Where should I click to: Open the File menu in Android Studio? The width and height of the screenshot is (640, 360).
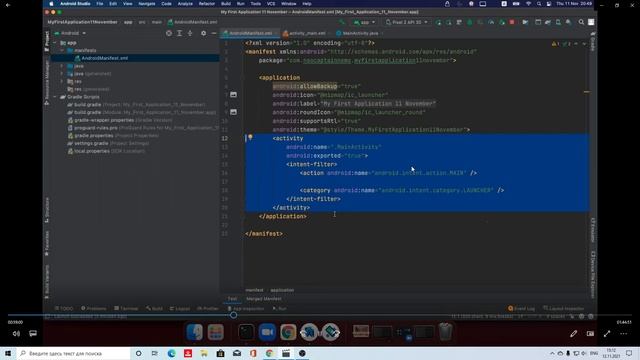(x=100, y=4)
